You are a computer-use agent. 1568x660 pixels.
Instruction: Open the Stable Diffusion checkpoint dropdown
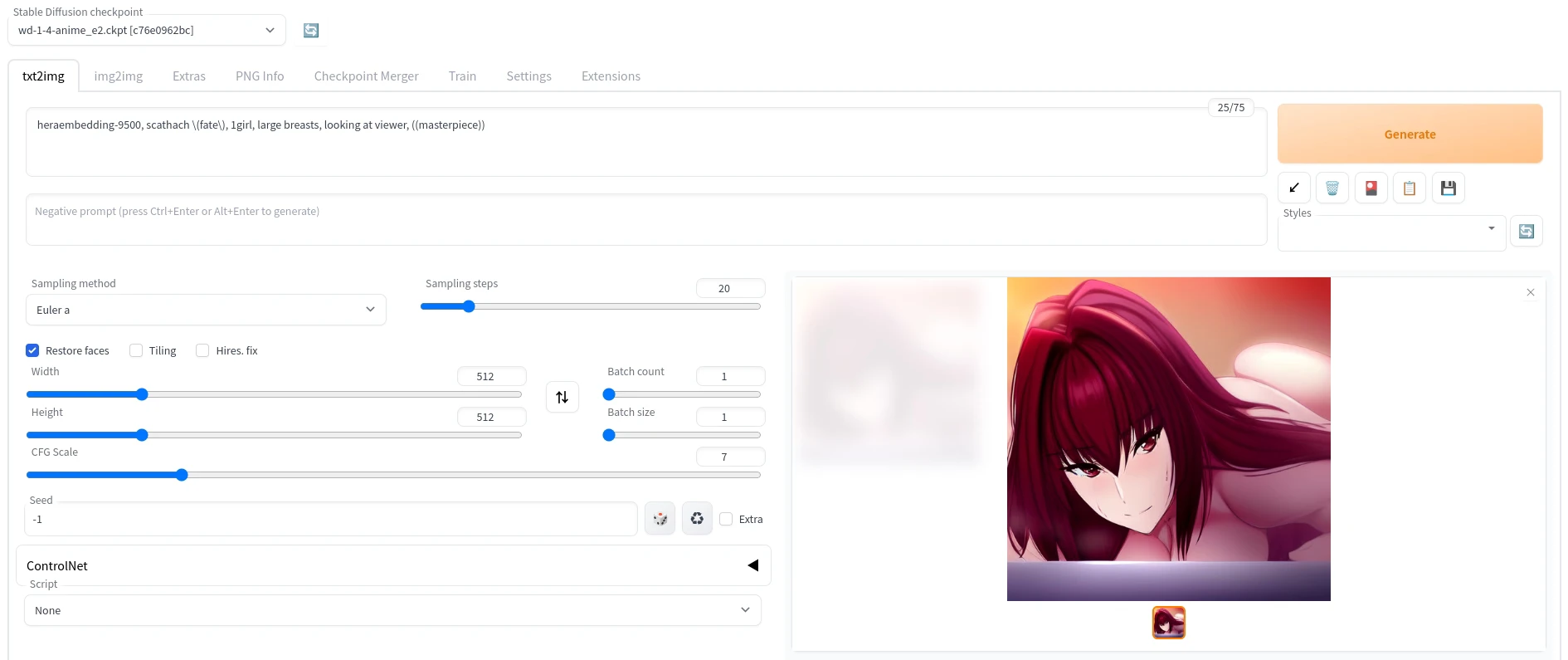147,30
